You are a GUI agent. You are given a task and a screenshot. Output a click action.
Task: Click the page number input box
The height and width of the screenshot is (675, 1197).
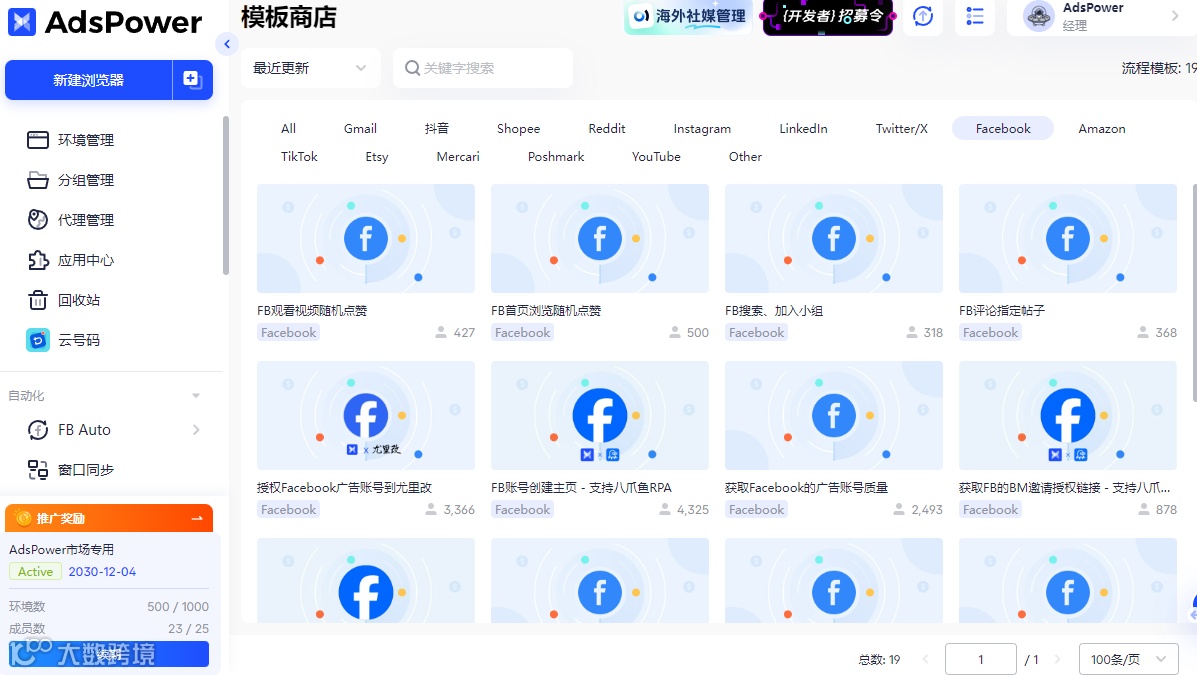click(981, 659)
